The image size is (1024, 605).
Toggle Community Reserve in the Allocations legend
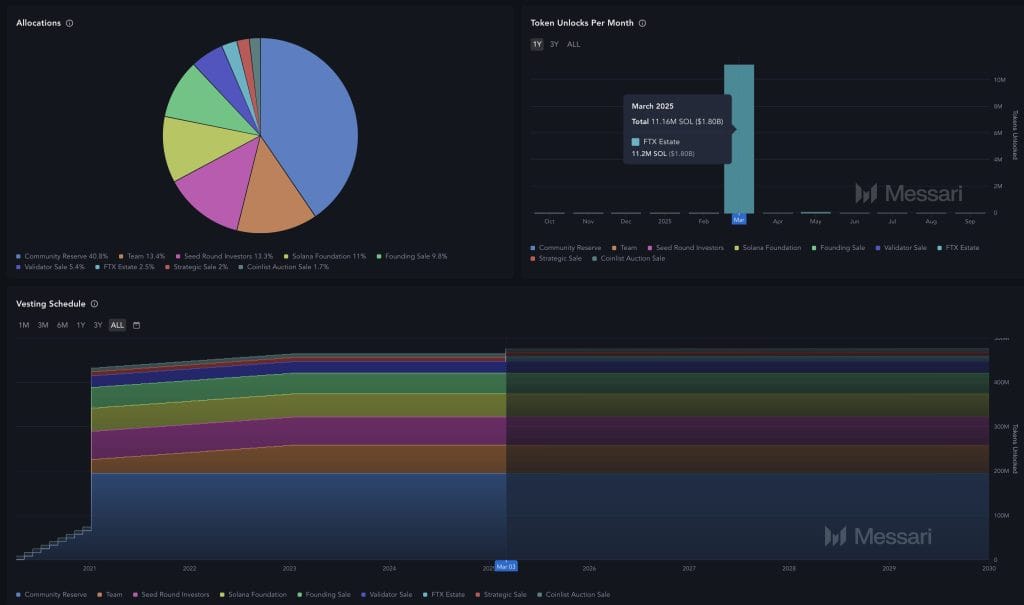point(61,256)
